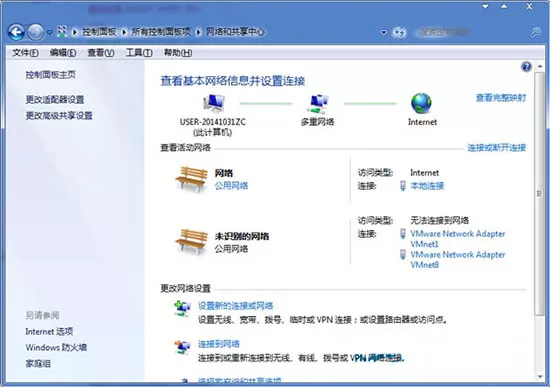This screenshot has height=387, width=550.
Task: Click the scrollbar down arrow
Action: coord(540,377)
